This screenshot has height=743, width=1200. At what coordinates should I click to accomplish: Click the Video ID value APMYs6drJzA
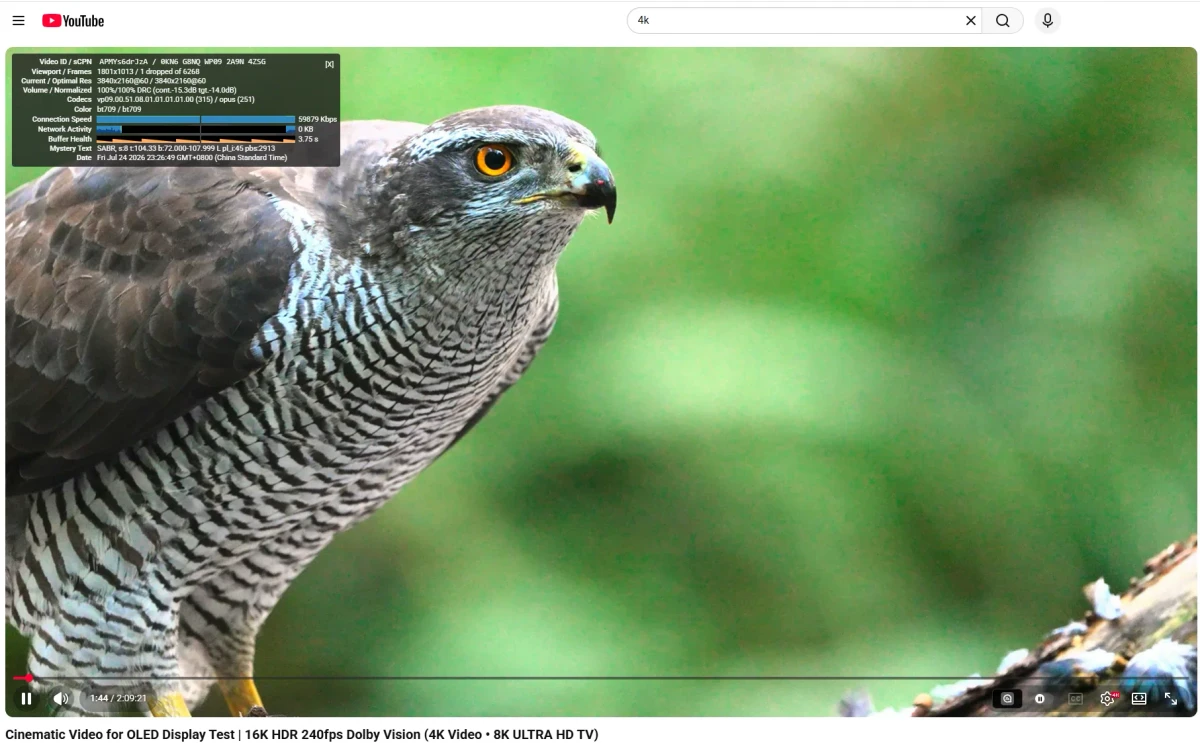[x=126, y=62]
